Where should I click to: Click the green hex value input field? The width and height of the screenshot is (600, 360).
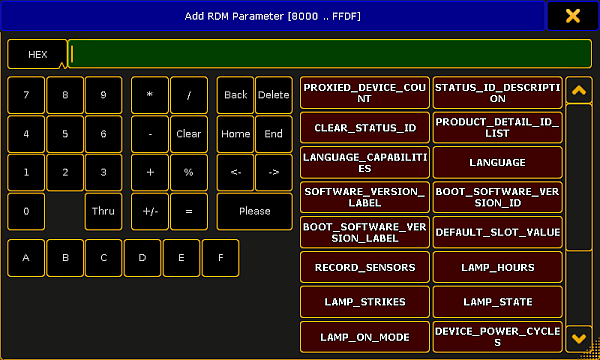click(330, 54)
